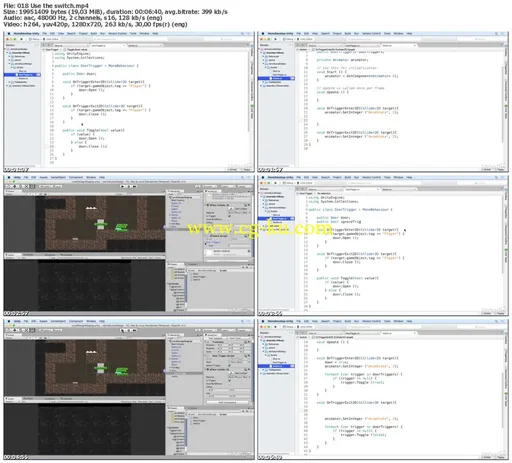Image resolution: width=512 pixels, height=463 pixels.
Task: Switch to Door.cs tab in first DoorTrigger frame
Action: [x=70, y=45]
